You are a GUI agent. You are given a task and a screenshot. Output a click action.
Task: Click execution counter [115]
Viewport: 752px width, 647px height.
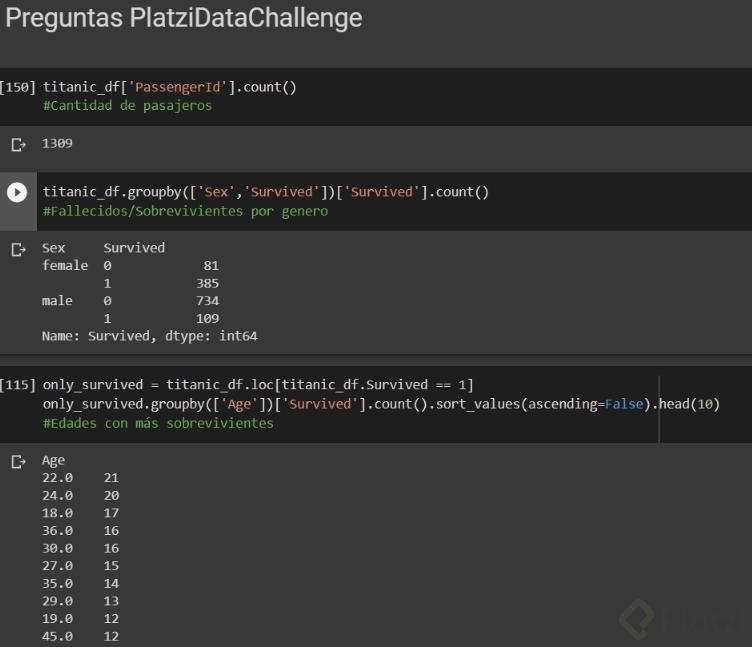tap(18, 385)
